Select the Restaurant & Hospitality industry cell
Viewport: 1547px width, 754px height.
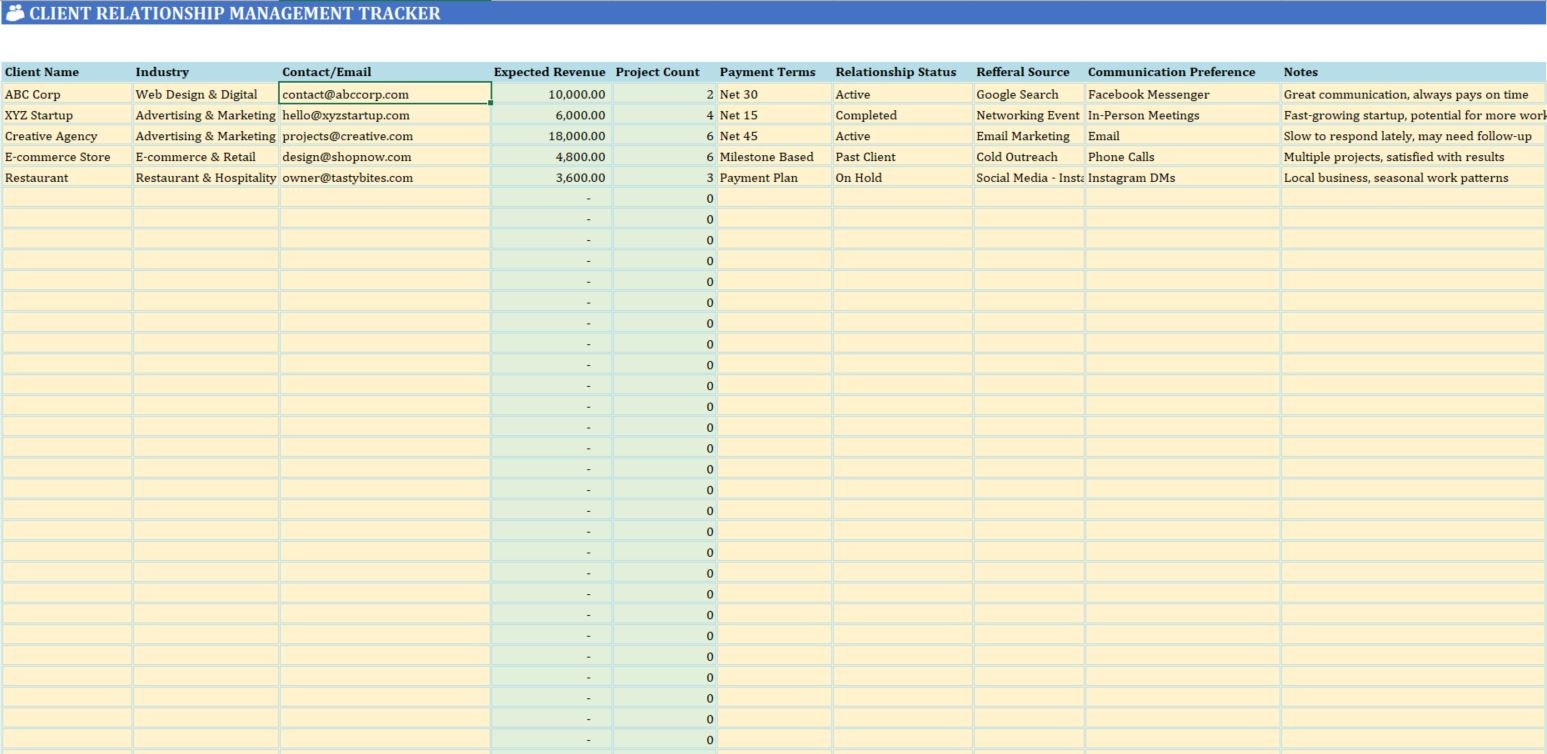pos(205,177)
